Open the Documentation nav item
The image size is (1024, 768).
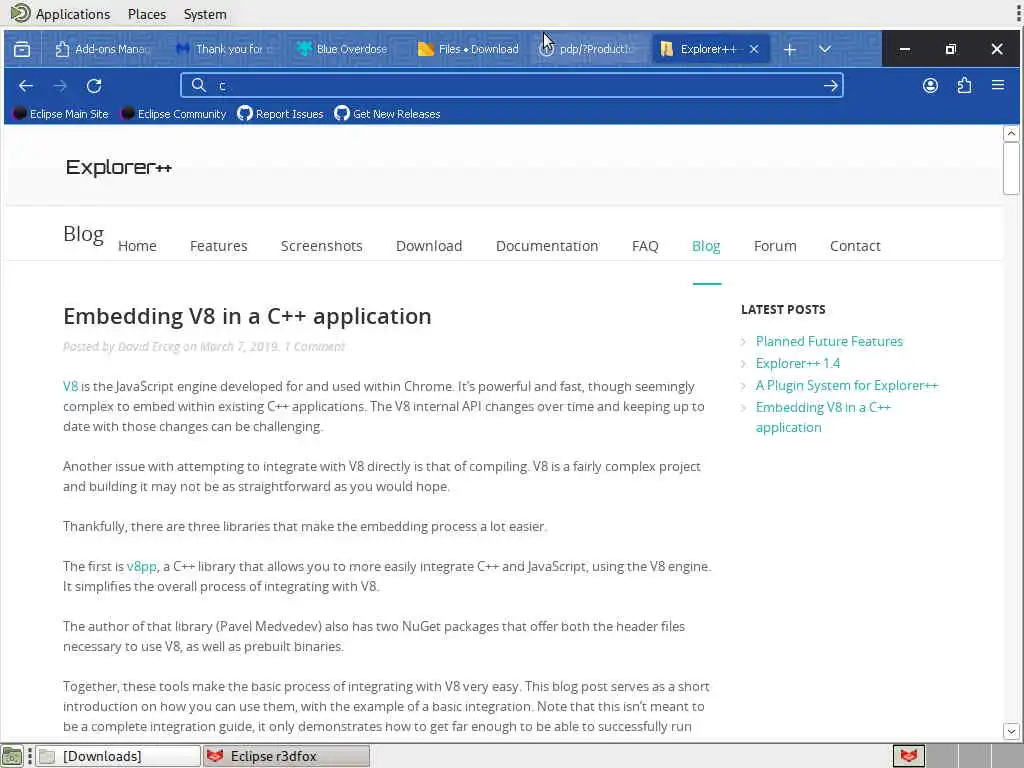pyautogui.click(x=547, y=246)
